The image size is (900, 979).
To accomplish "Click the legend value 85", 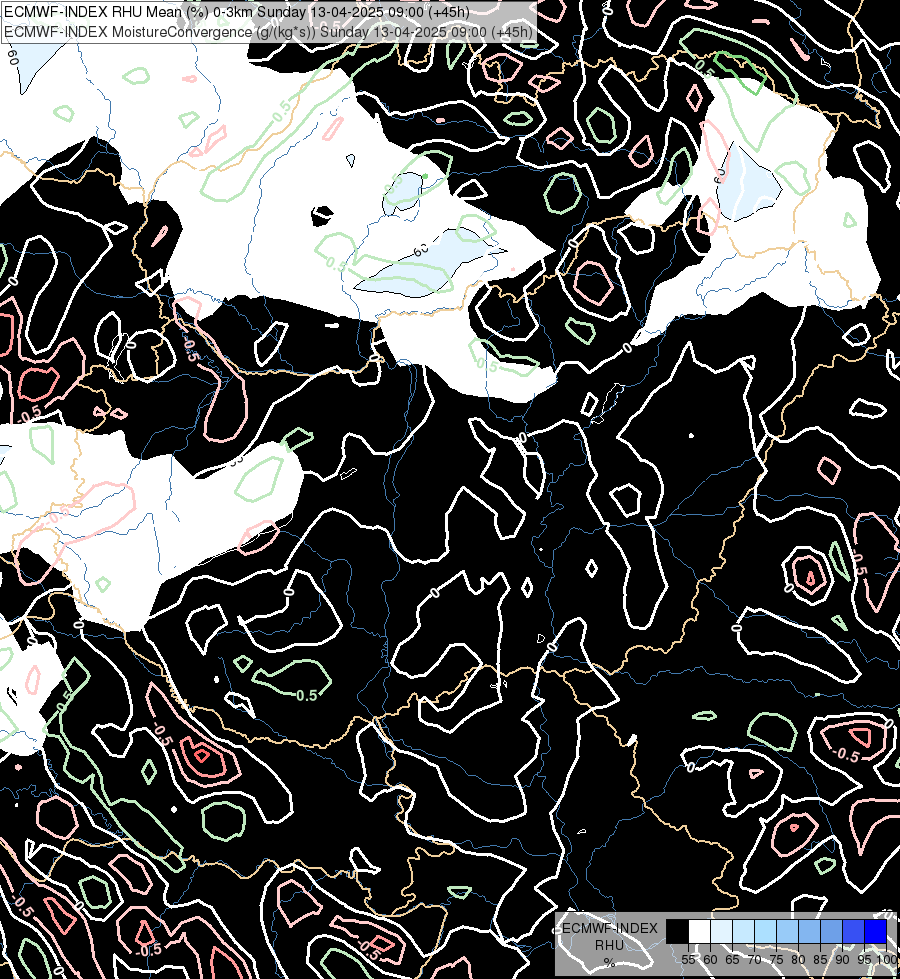I will pyautogui.click(x=820, y=960).
